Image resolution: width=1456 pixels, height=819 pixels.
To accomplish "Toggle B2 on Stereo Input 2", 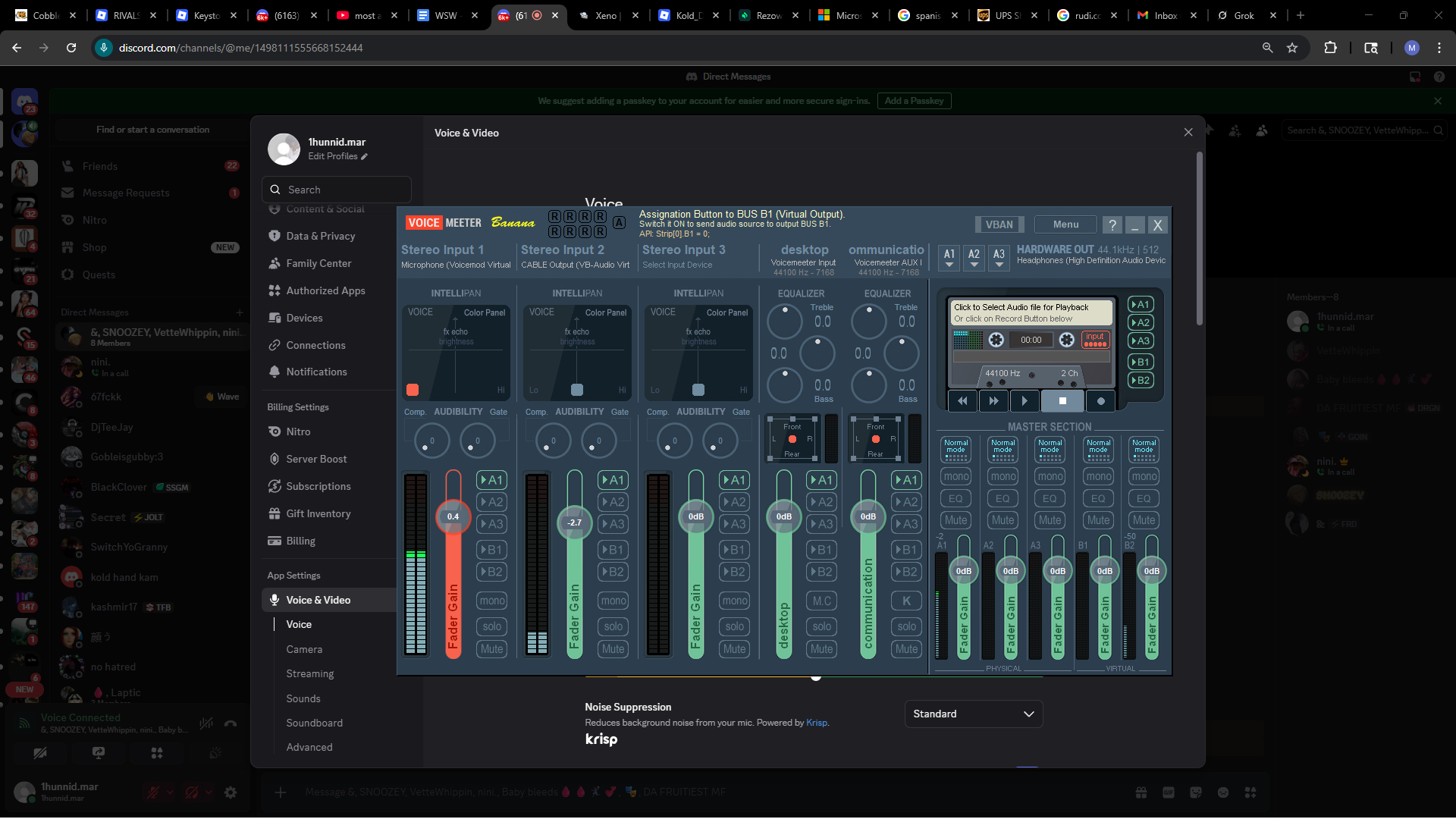I will point(613,572).
